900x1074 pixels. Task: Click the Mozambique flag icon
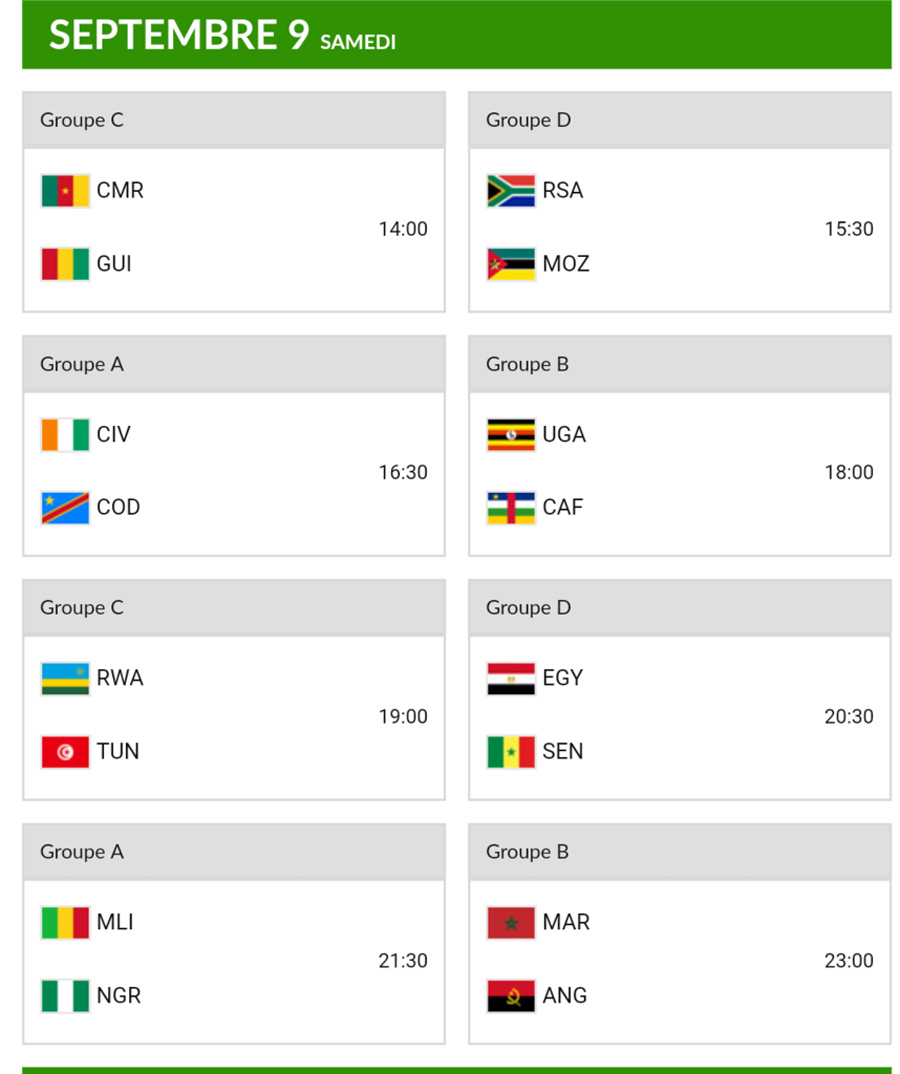click(x=511, y=264)
